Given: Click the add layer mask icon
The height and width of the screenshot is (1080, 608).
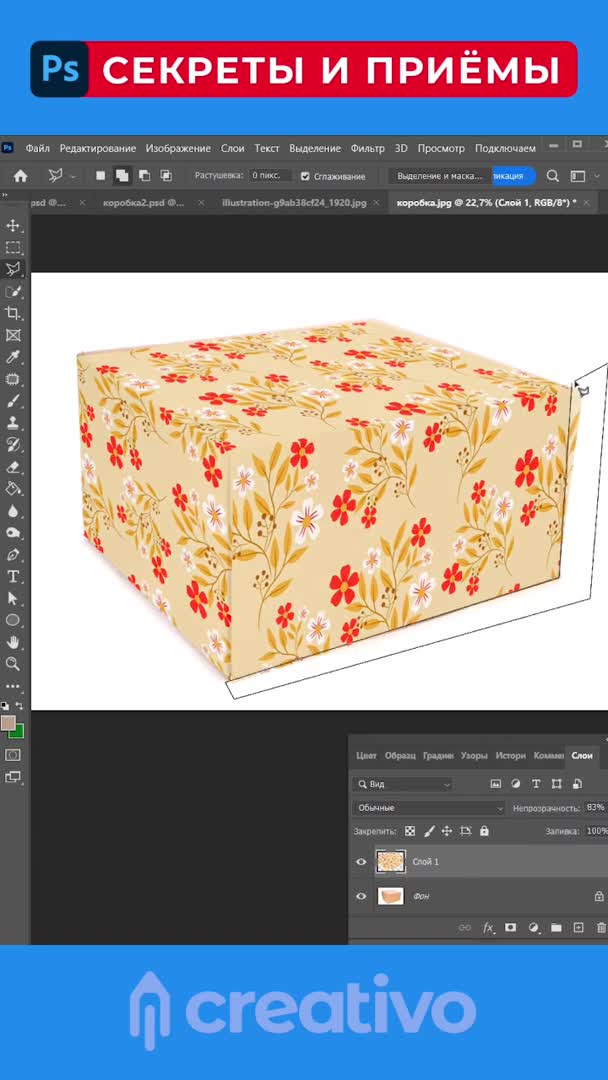Looking at the screenshot, I should pos(510,928).
